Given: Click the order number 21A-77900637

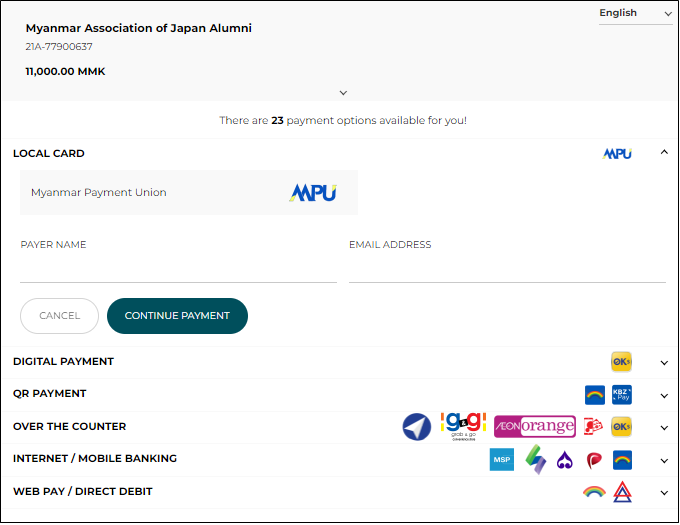Looking at the screenshot, I should pyautogui.click(x=59, y=47).
